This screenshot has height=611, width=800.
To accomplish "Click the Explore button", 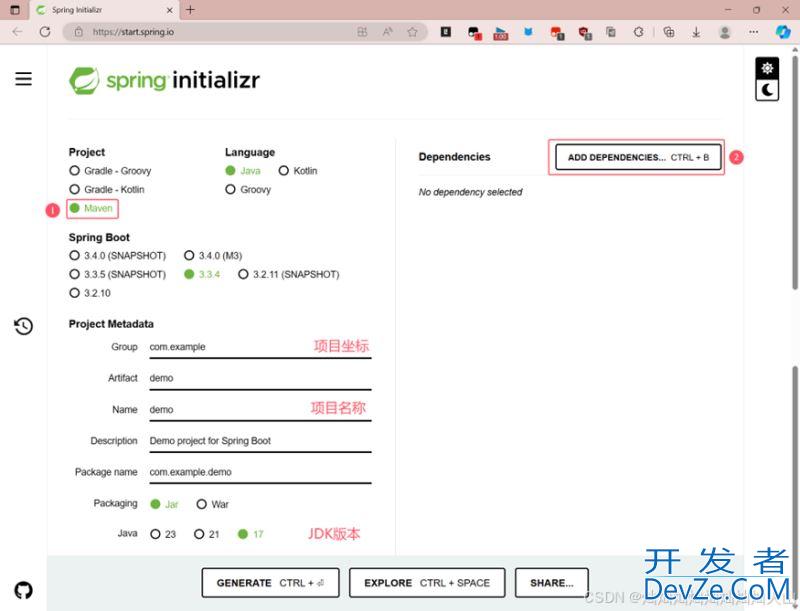I will click(427, 582).
